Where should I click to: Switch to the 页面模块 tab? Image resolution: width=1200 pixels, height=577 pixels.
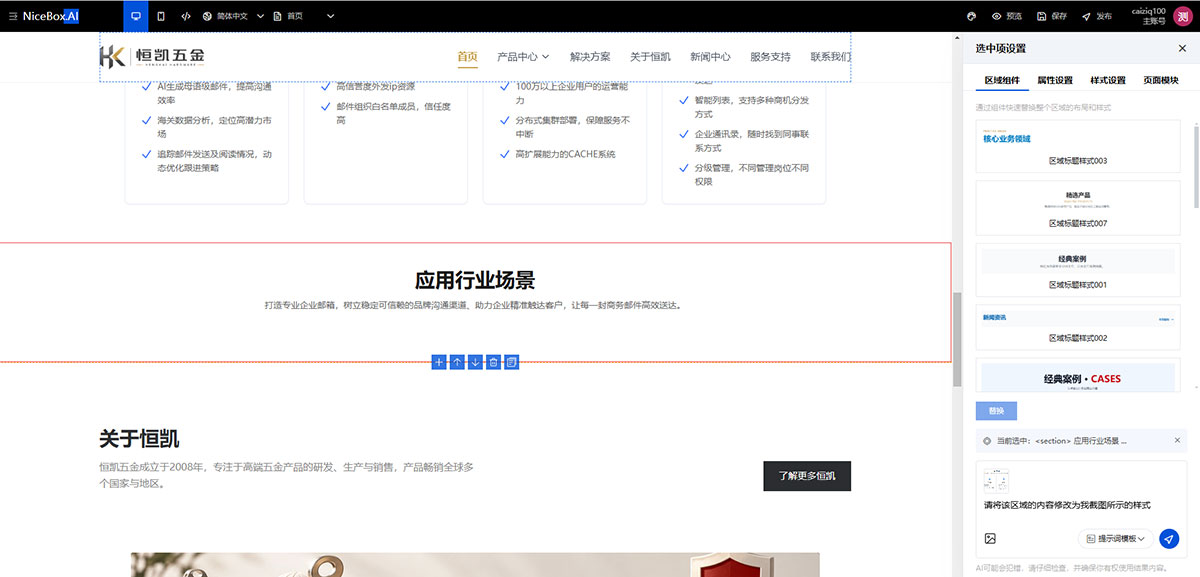(1161, 80)
